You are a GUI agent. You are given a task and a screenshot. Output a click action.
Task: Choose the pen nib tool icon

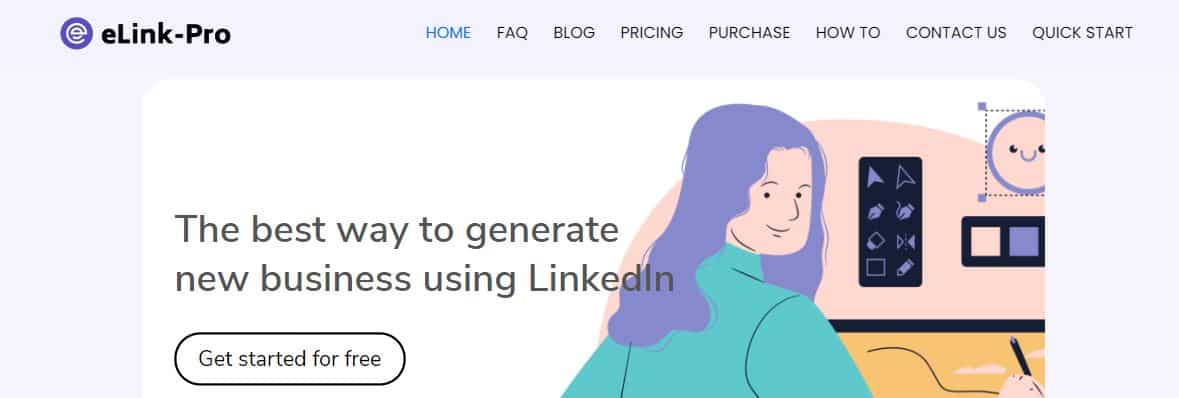pyautogui.click(x=875, y=211)
